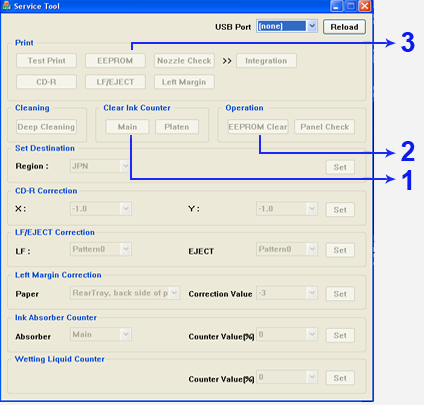Open the CD-R Correction X dropdown
The width and height of the screenshot is (425, 405).
pyautogui.click(x=101, y=209)
